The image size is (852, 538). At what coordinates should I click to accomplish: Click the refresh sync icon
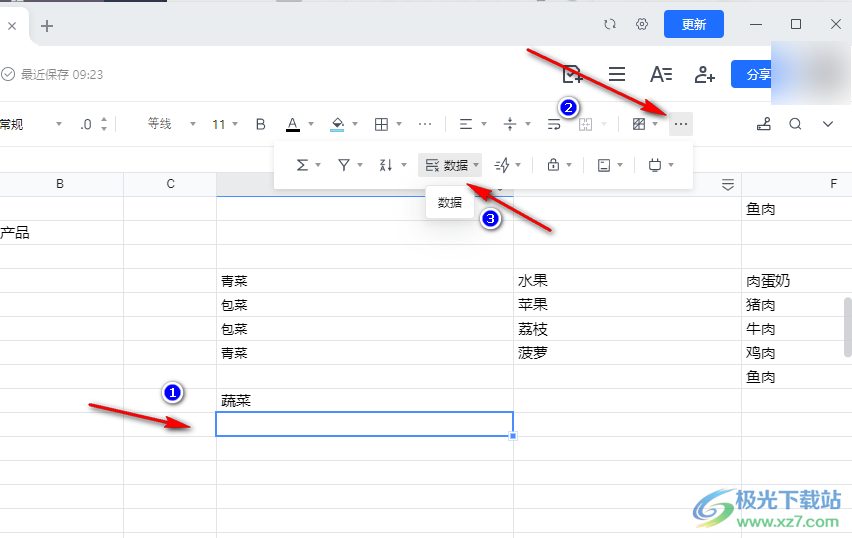click(610, 24)
